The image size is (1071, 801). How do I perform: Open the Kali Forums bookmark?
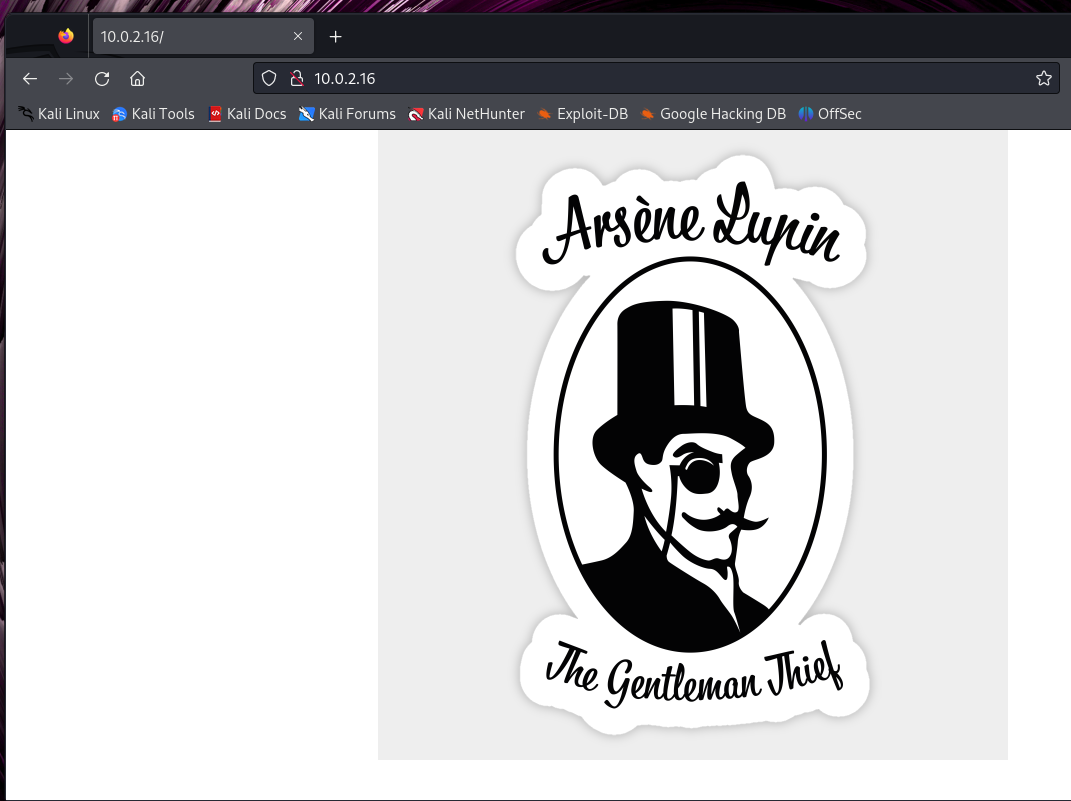point(347,114)
